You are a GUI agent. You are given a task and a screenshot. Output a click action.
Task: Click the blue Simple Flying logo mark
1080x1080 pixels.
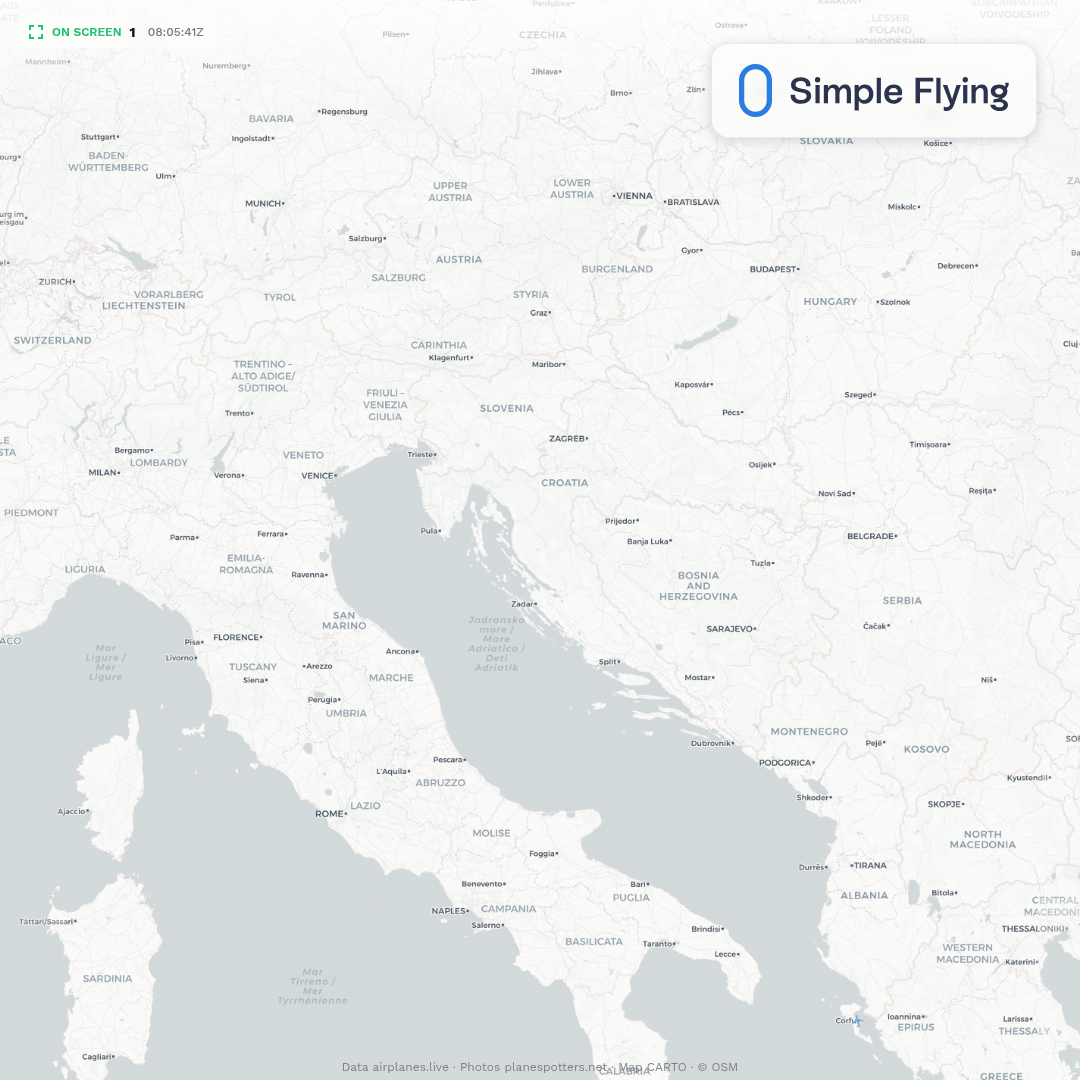pyautogui.click(x=755, y=90)
